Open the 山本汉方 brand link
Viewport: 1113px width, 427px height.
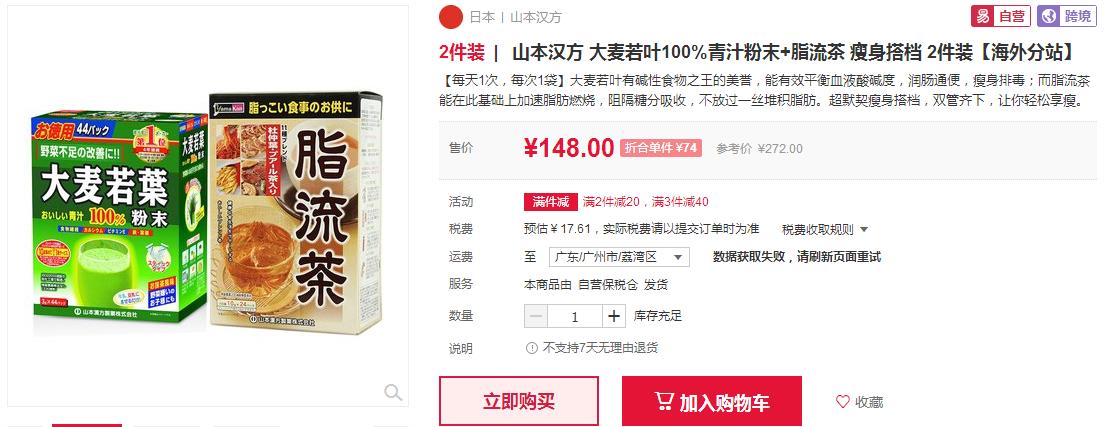(536, 17)
